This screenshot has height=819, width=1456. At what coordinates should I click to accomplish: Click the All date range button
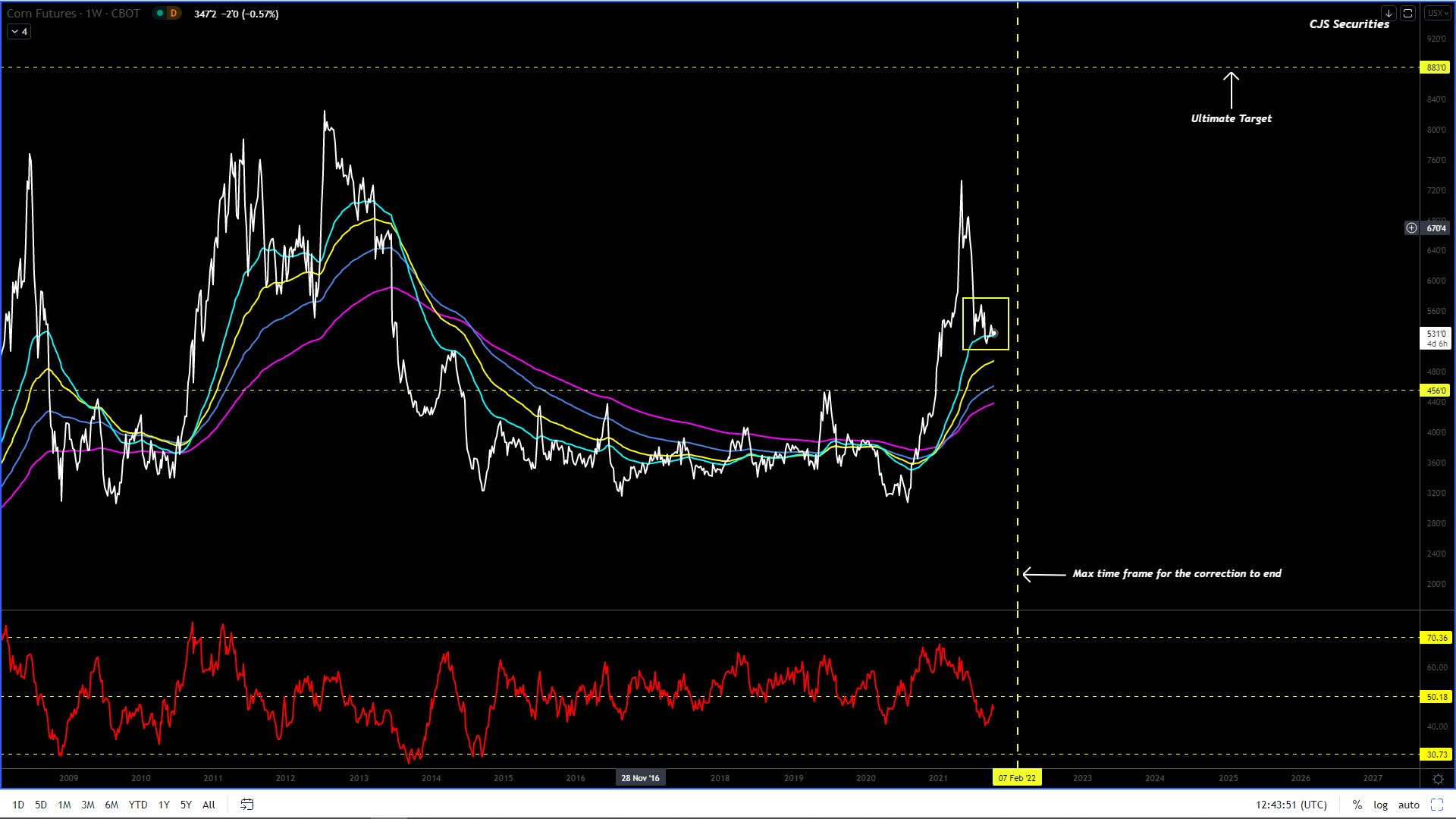pos(209,805)
